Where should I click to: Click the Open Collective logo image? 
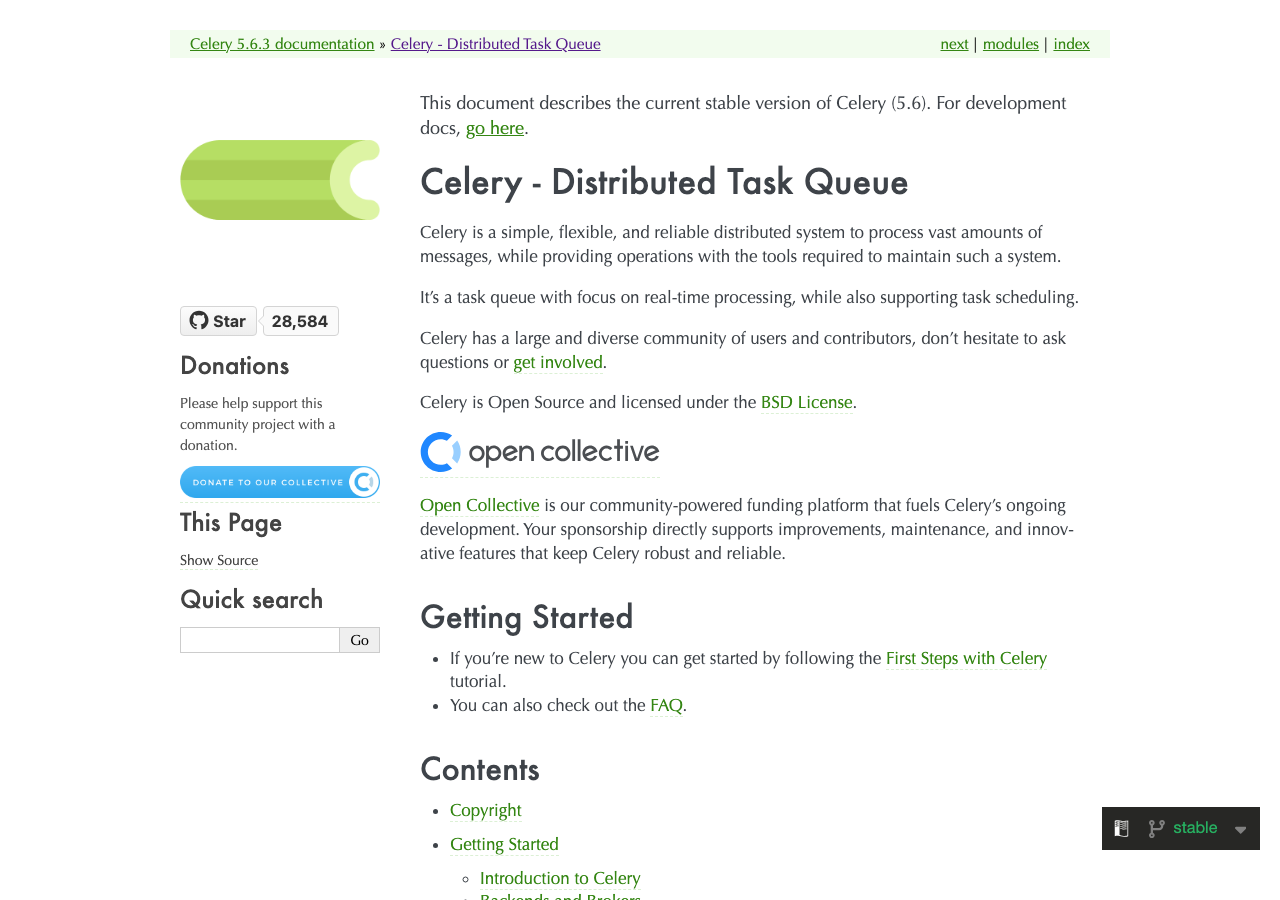pyautogui.click(x=540, y=452)
